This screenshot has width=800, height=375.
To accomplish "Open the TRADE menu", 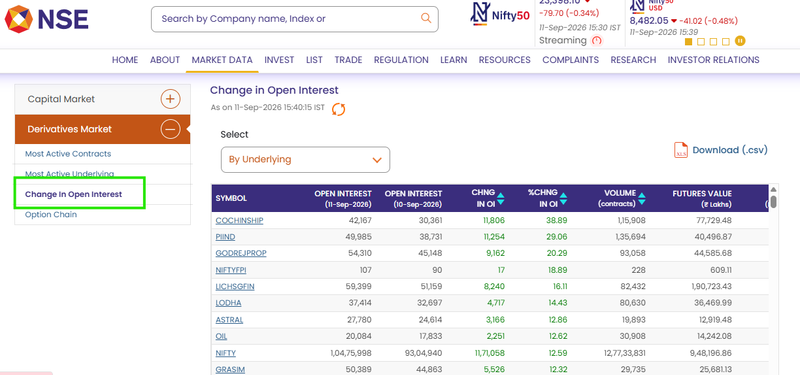I will (348, 60).
